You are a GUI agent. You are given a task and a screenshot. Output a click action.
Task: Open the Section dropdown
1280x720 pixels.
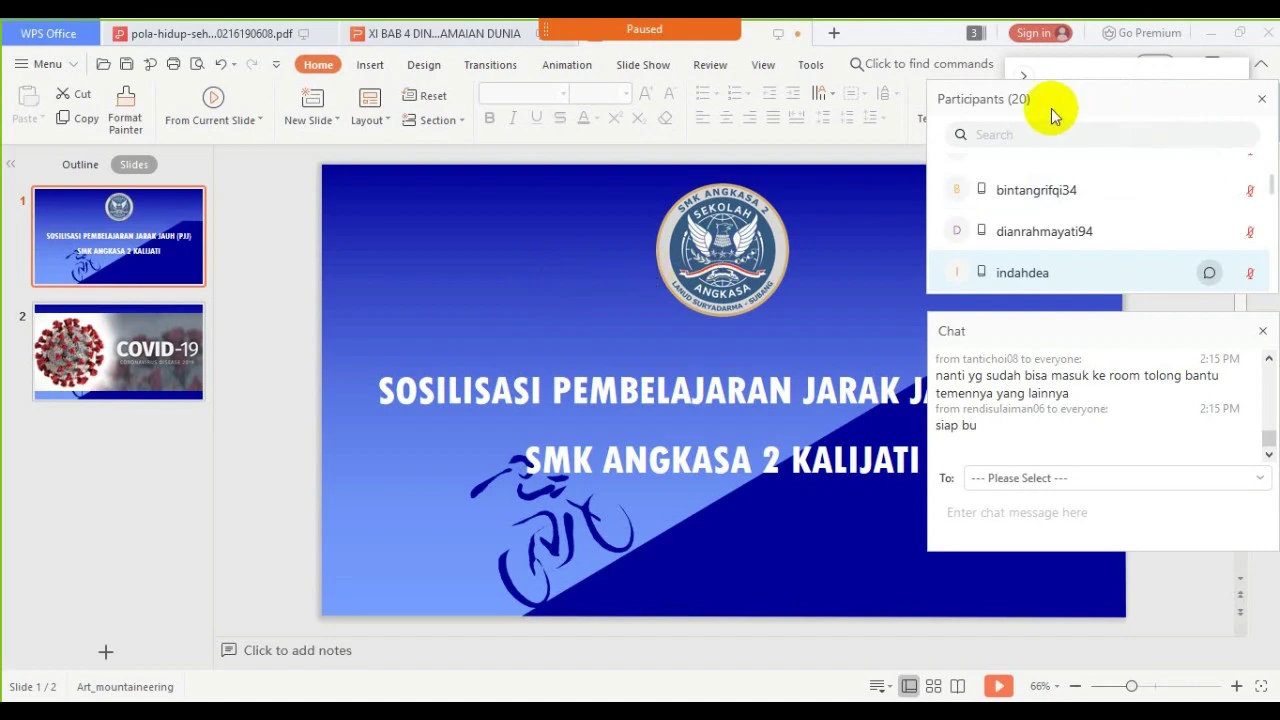point(433,120)
